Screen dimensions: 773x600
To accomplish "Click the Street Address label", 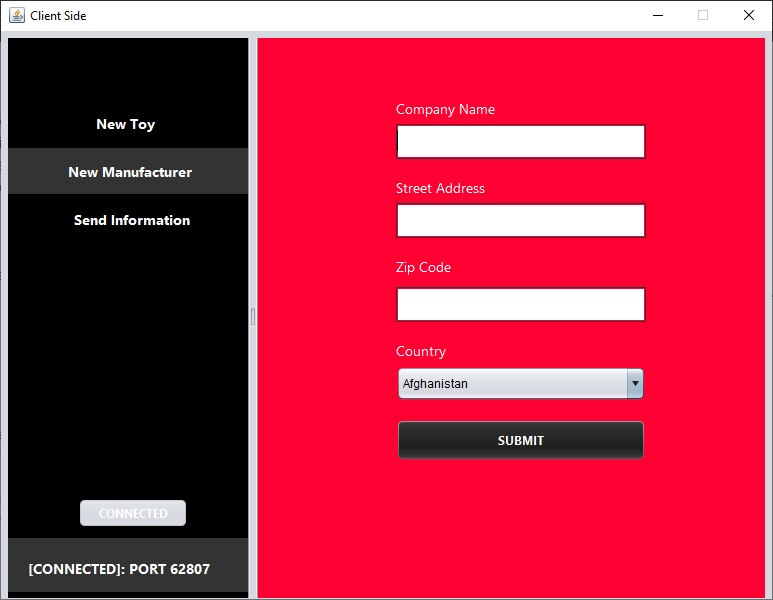I will [x=440, y=188].
